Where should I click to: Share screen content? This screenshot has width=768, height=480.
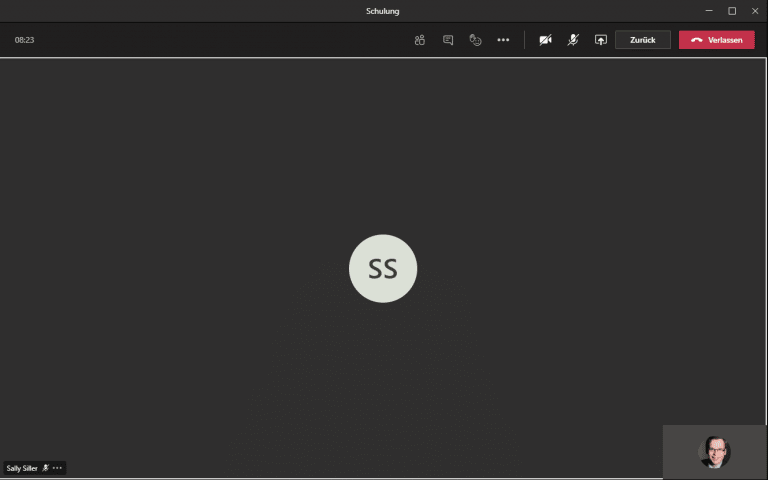point(600,40)
